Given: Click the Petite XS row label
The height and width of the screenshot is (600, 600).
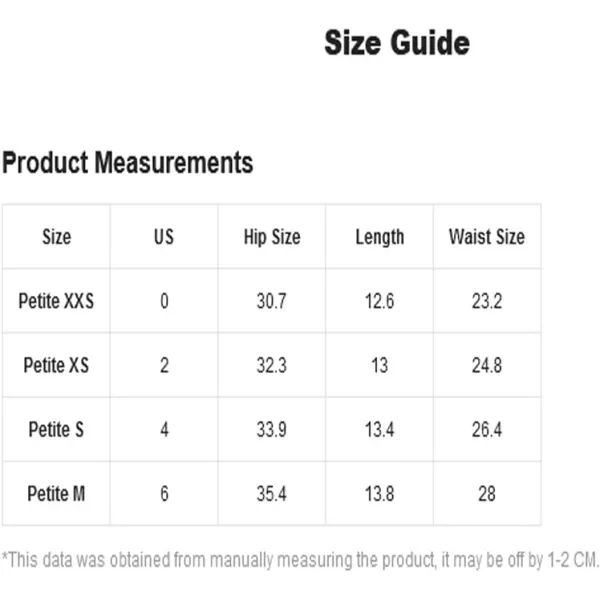Looking at the screenshot, I should tap(56, 365).
